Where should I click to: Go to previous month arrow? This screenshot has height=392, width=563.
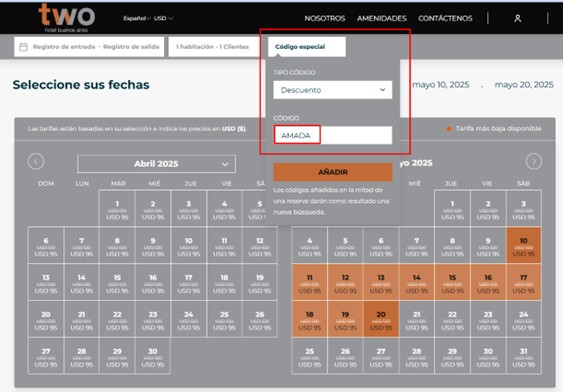pyautogui.click(x=36, y=162)
